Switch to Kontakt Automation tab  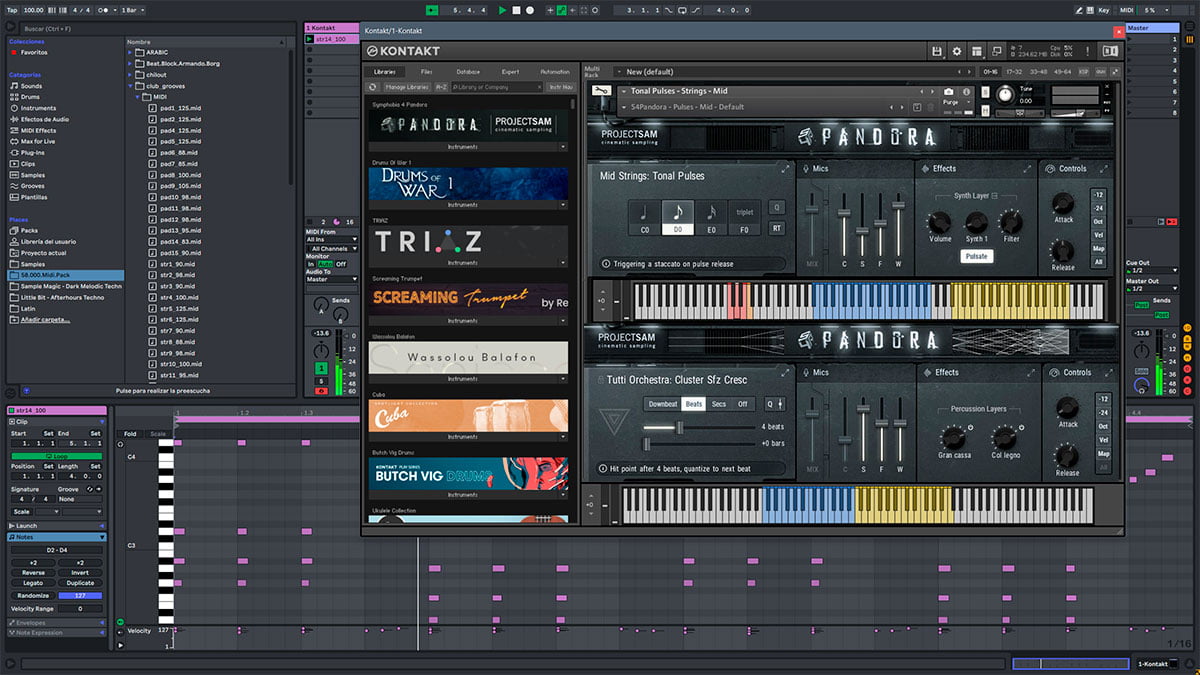554,72
